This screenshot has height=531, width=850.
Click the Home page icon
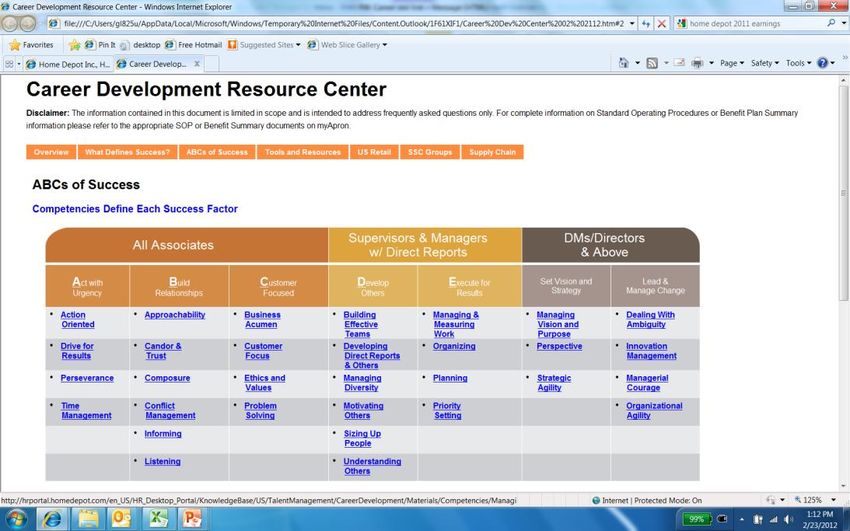(x=624, y=63)
